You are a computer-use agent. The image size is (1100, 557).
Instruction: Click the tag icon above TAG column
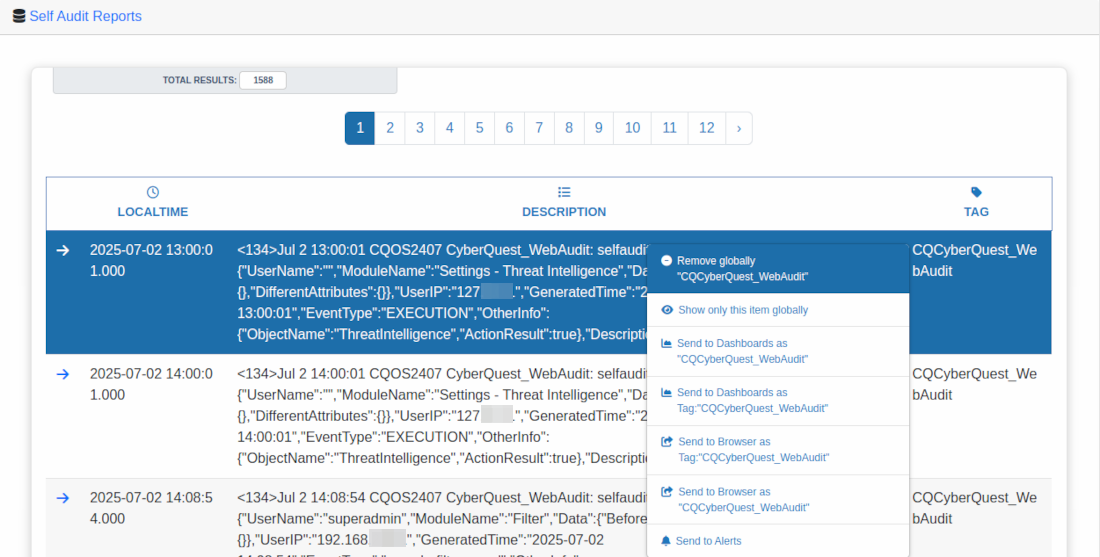tap(976, 192)
